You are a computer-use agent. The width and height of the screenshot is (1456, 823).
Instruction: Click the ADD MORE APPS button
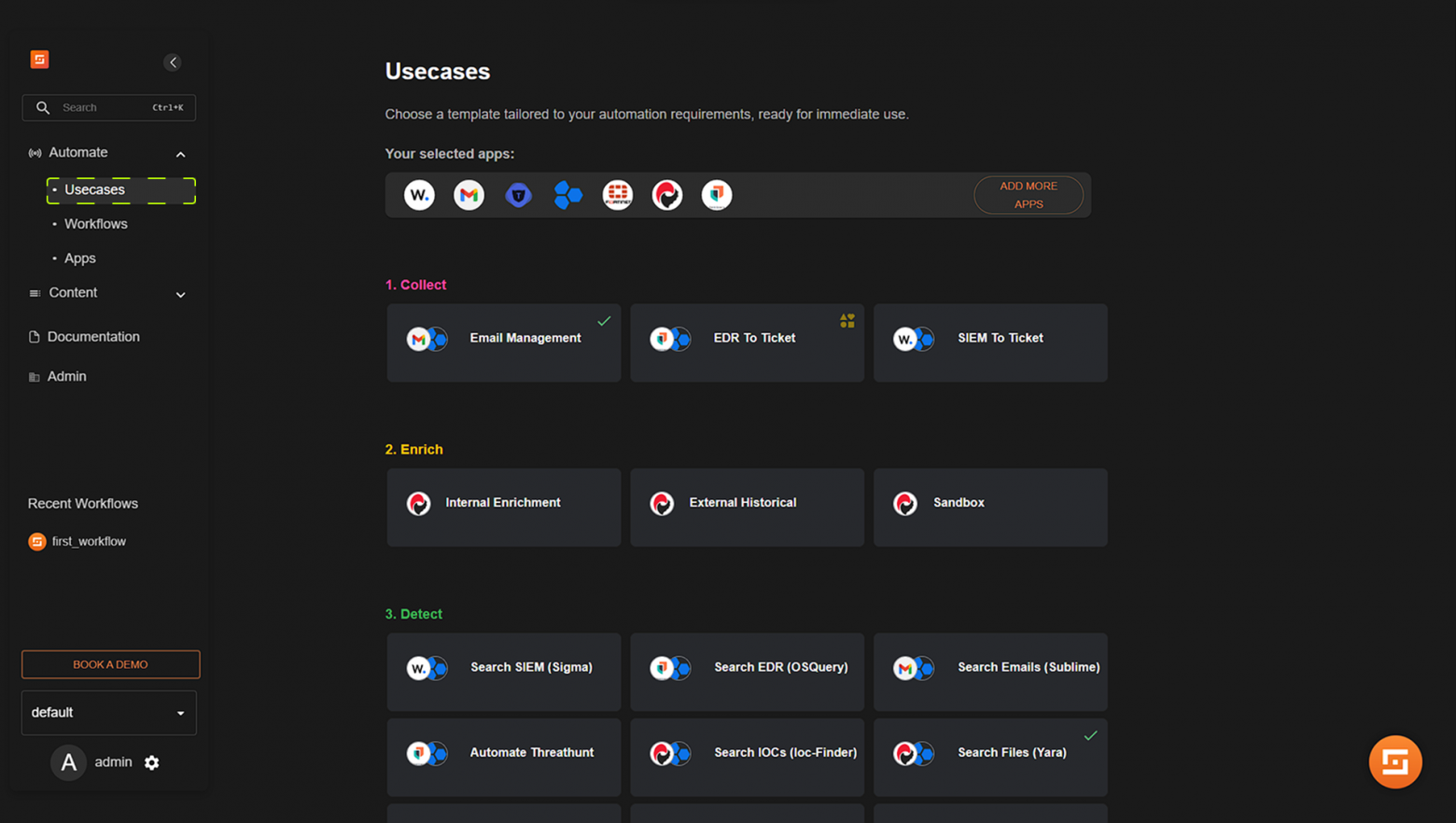click(x=1028, y=195)
